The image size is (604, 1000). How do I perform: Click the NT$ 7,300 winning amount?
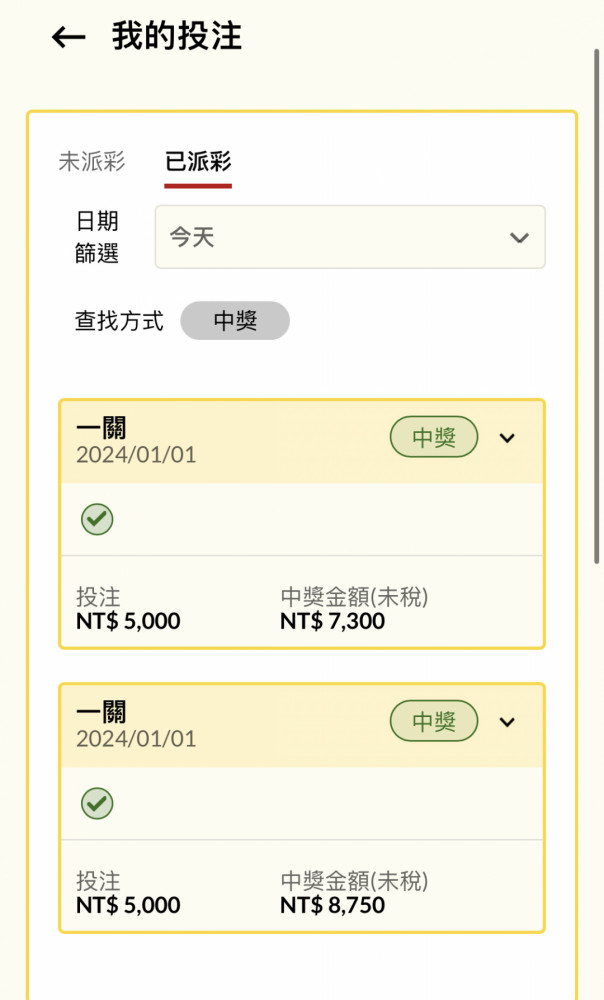click(x=332, y=621)
